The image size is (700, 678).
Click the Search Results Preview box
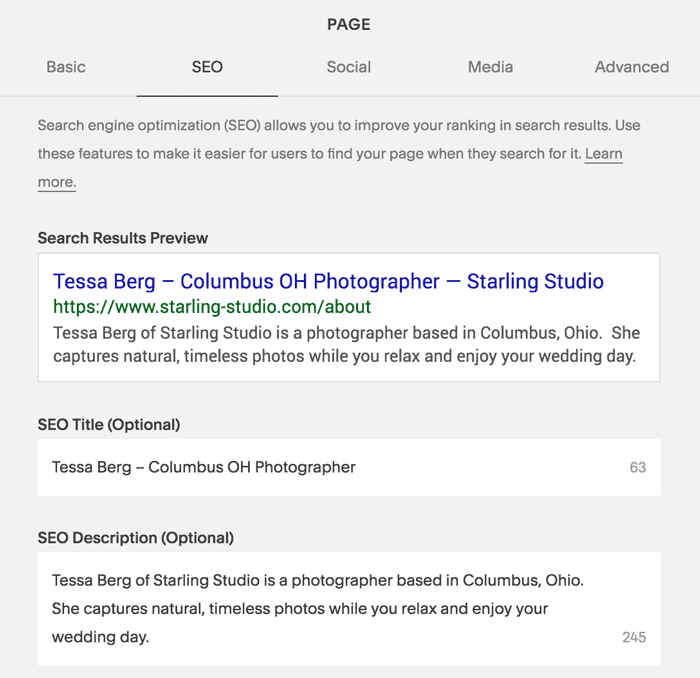pyautogui.click(x=349, y=317)
